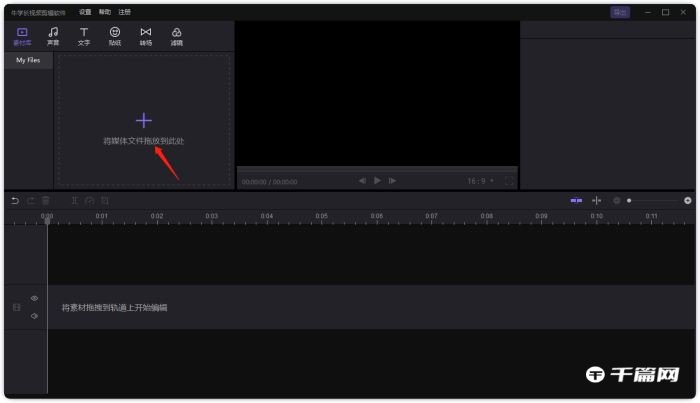The width and height of the screenshot is (700, 403).
Task: Open the 设置 settings menu
Action: coord(85,12)
